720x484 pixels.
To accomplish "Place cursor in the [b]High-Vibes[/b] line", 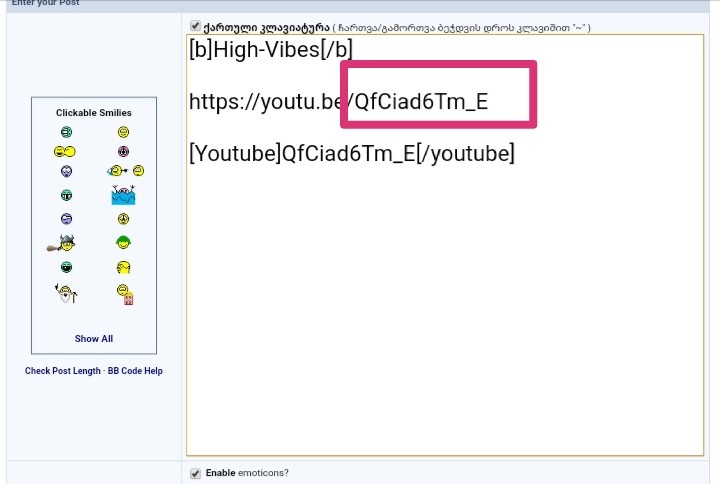I will (x=271, y=49).
